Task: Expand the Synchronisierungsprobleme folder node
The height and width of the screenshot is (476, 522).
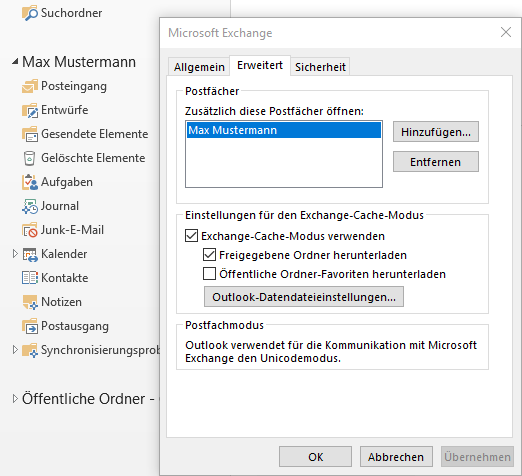Action: pos(15,350)
